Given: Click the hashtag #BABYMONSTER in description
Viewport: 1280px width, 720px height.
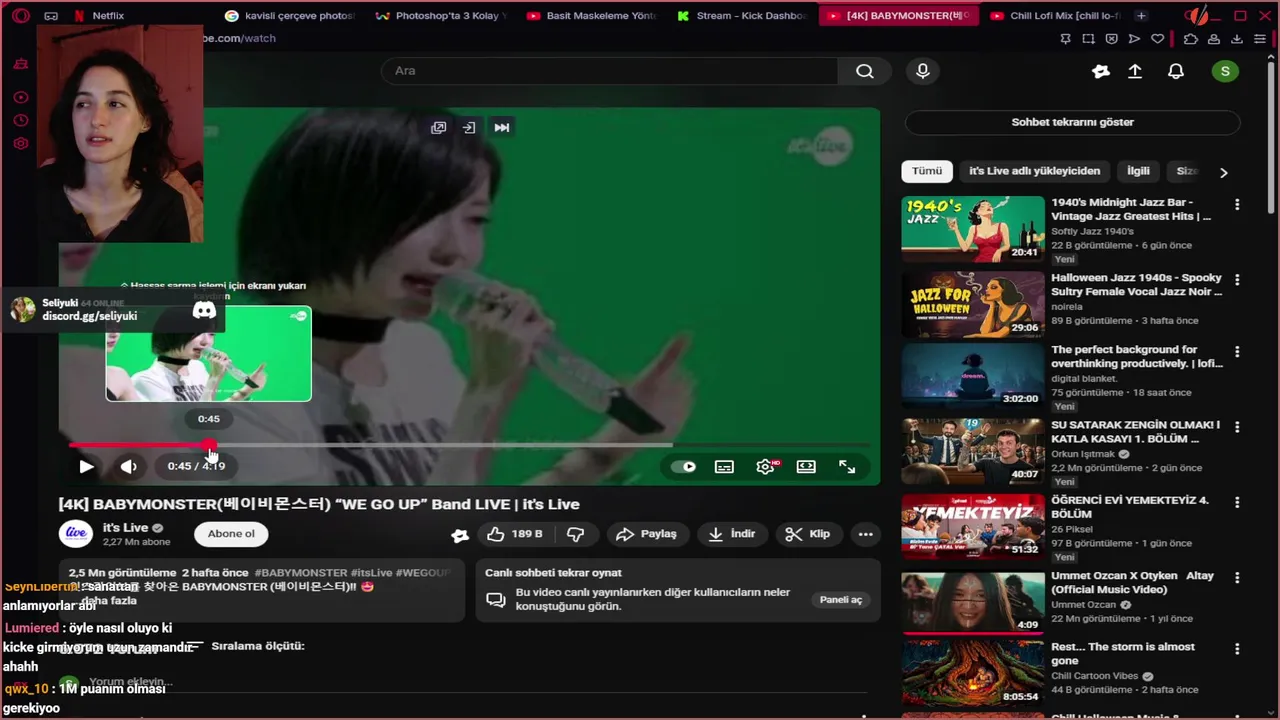Looking at the screenshot, I should point(301,573).
